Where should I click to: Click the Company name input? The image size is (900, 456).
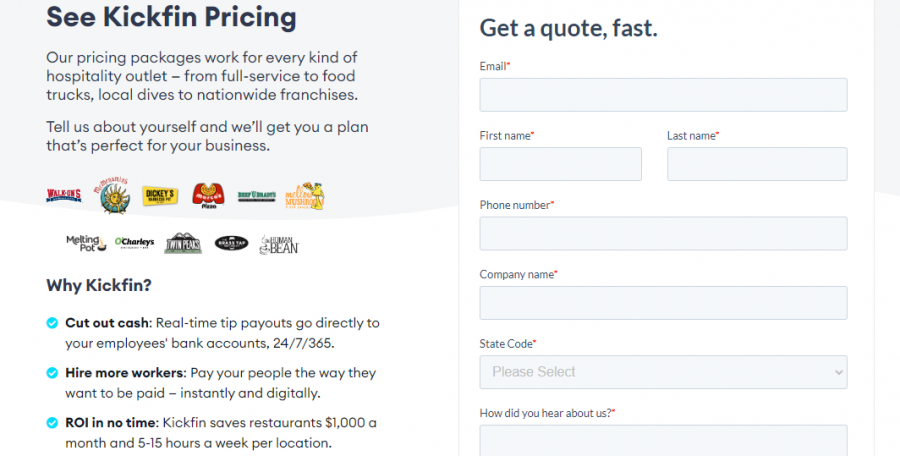[x=663, y=303]
